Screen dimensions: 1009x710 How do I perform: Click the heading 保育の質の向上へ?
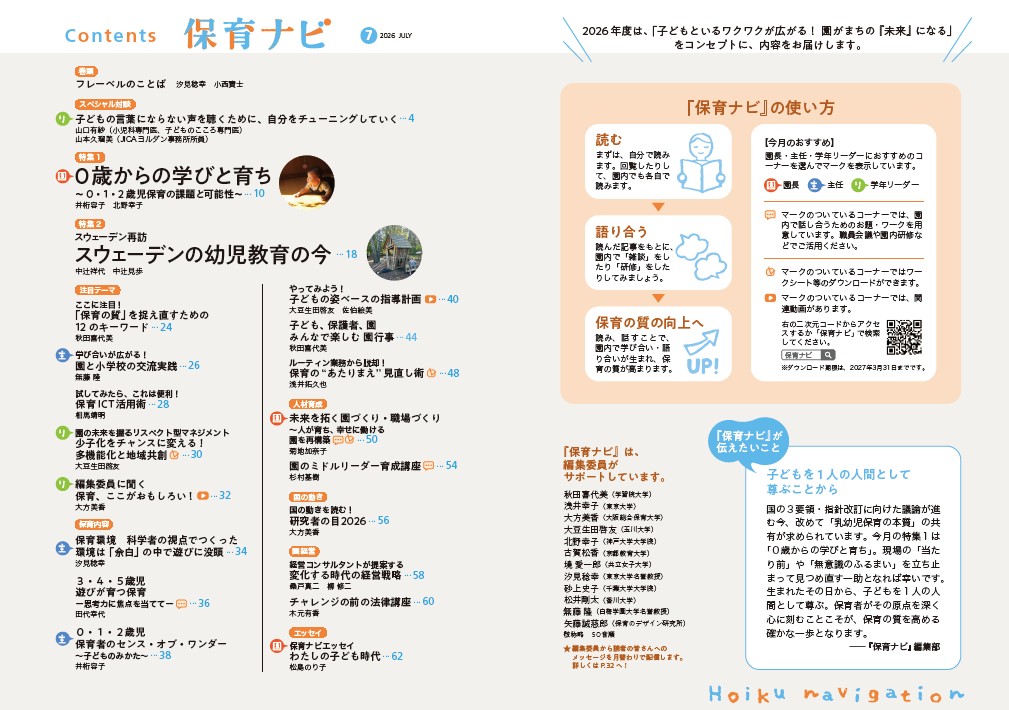pos(649,323)
